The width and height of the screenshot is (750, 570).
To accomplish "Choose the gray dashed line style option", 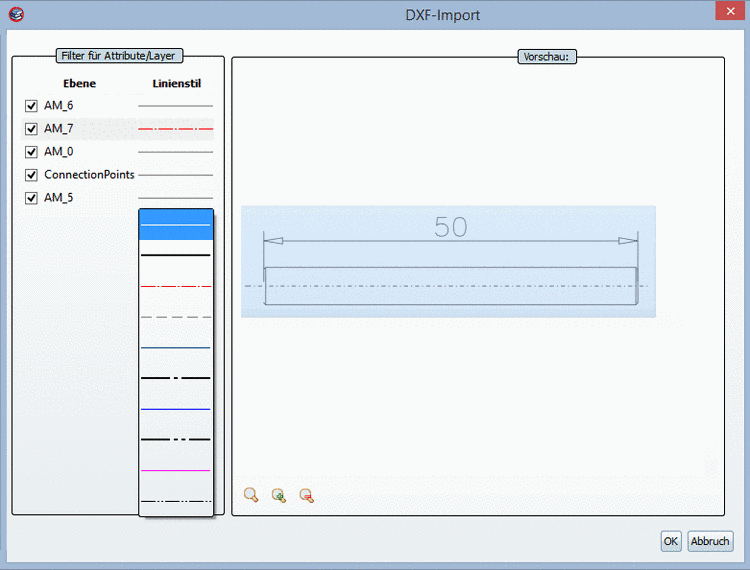I will tap(176, 317).
